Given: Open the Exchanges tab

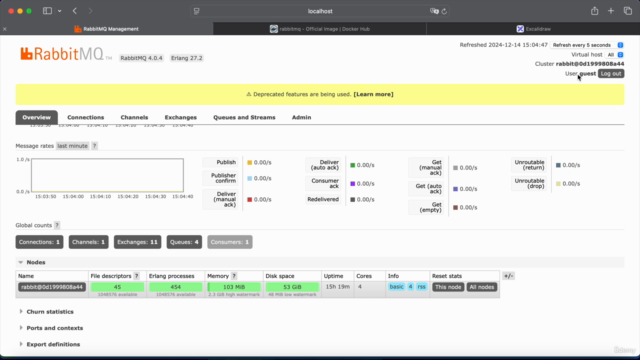Looking at the screenshot, I should (181, 117).
